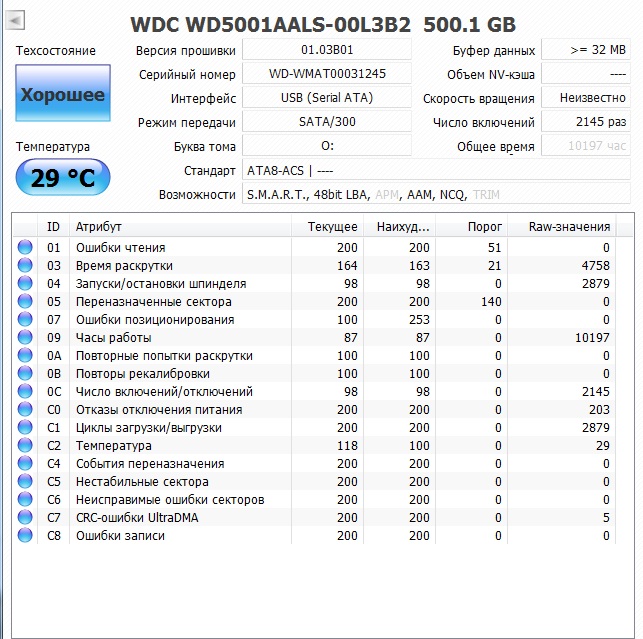Select the Переназначенные сектора attribute row
This screenshot has height=639, width=643.
click(x=314, y=301)
